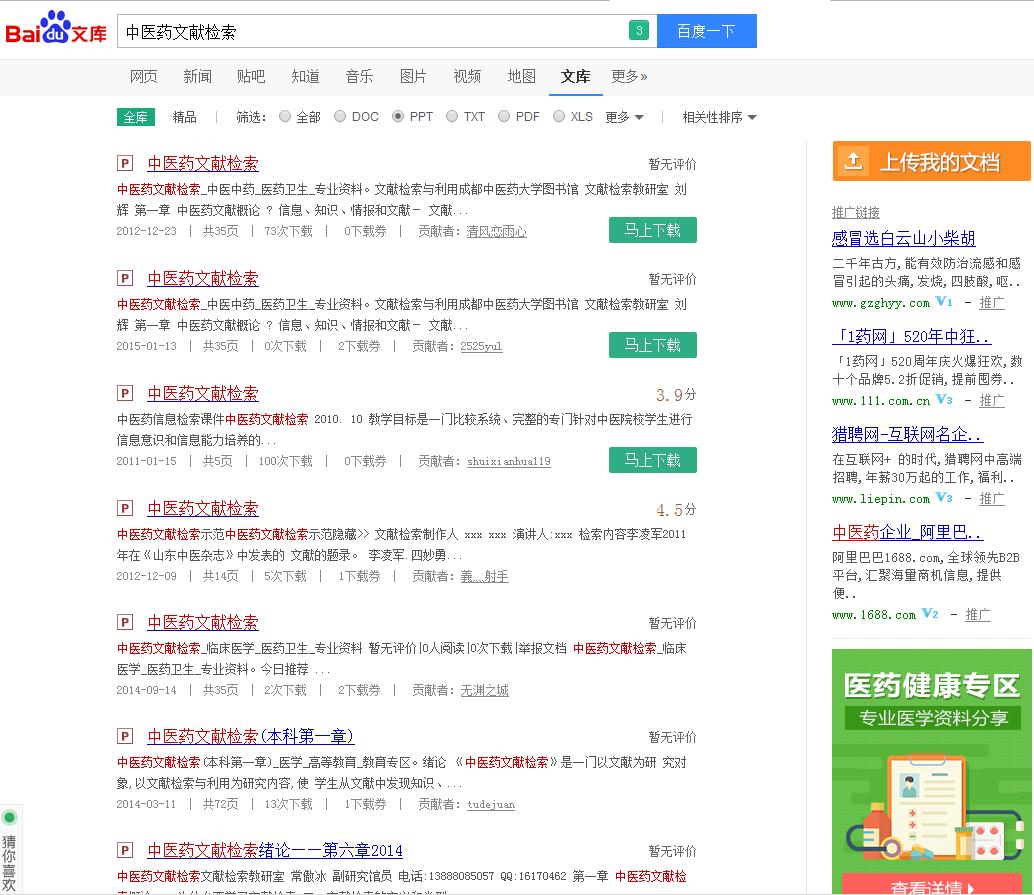1034x895 pixels.
Task: Click the green number 3 badge in search box
Action: click(639, 31)
